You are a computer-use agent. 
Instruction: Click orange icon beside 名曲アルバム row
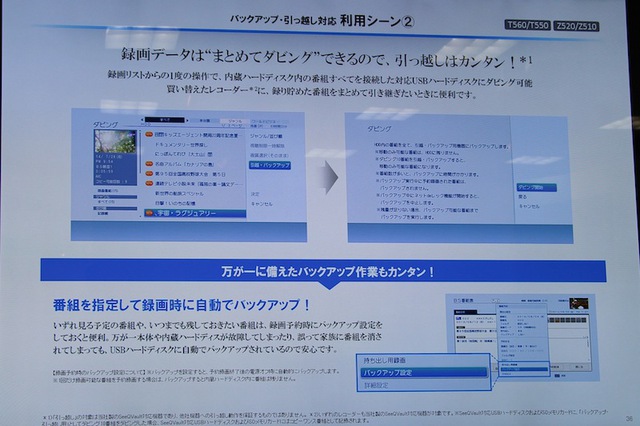[x=149, y=164]
